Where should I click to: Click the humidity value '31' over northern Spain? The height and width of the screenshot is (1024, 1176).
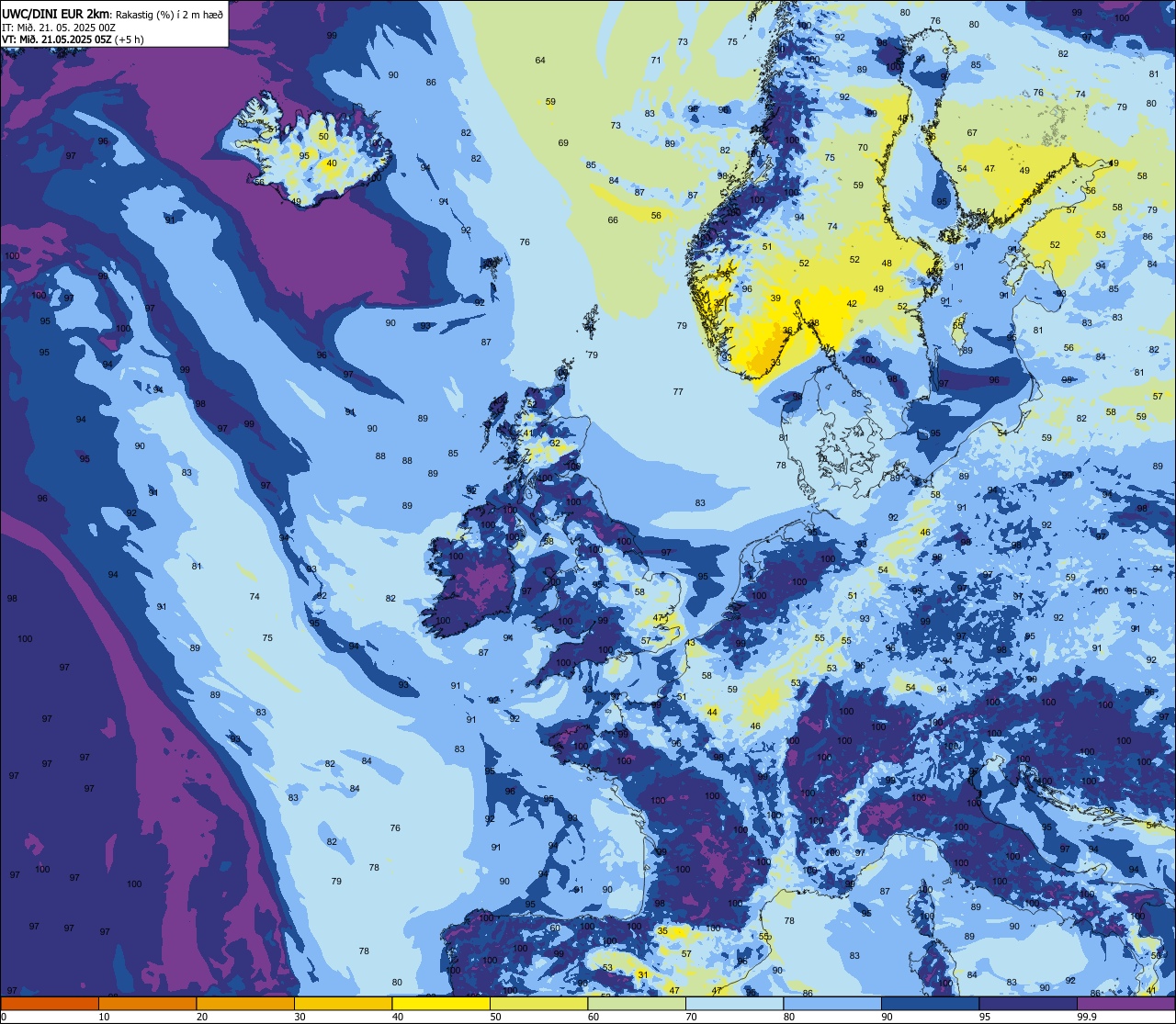(643, 974)
